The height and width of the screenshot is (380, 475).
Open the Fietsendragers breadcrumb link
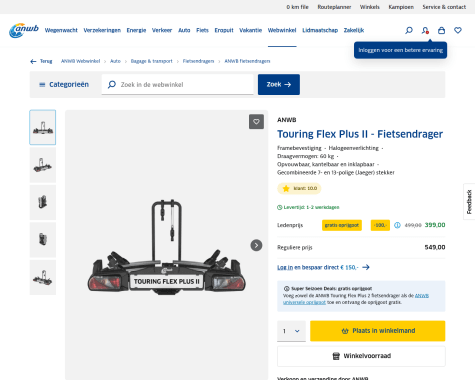pyautogui.click(x=198, y=61)
